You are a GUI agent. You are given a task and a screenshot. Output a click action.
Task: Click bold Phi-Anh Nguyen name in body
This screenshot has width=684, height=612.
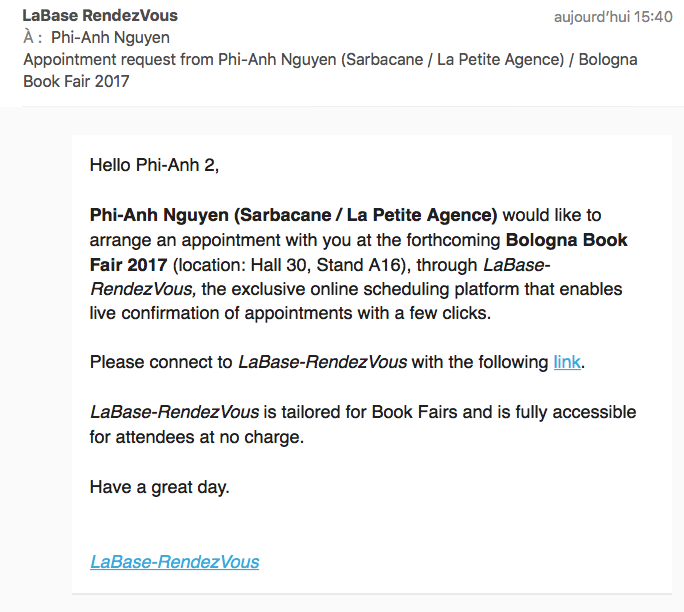(x=159, y=215)
